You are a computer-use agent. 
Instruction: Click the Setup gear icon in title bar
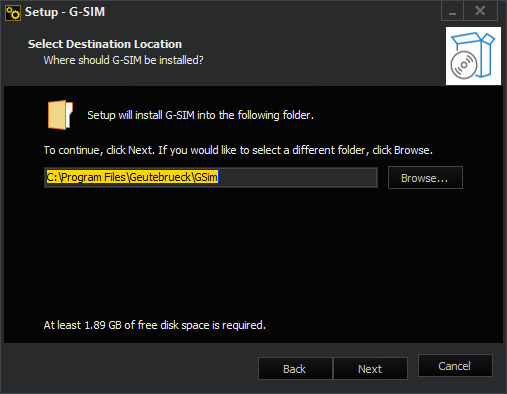[13, 13]
